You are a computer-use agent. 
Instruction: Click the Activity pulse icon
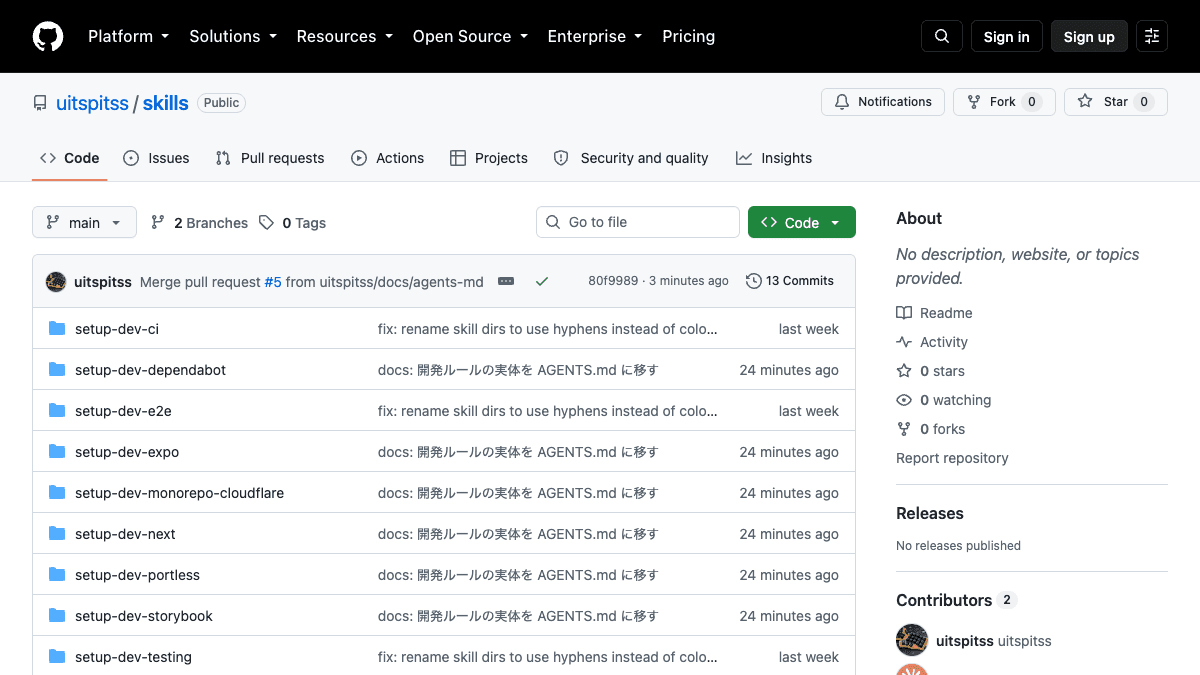click(904, 342)
